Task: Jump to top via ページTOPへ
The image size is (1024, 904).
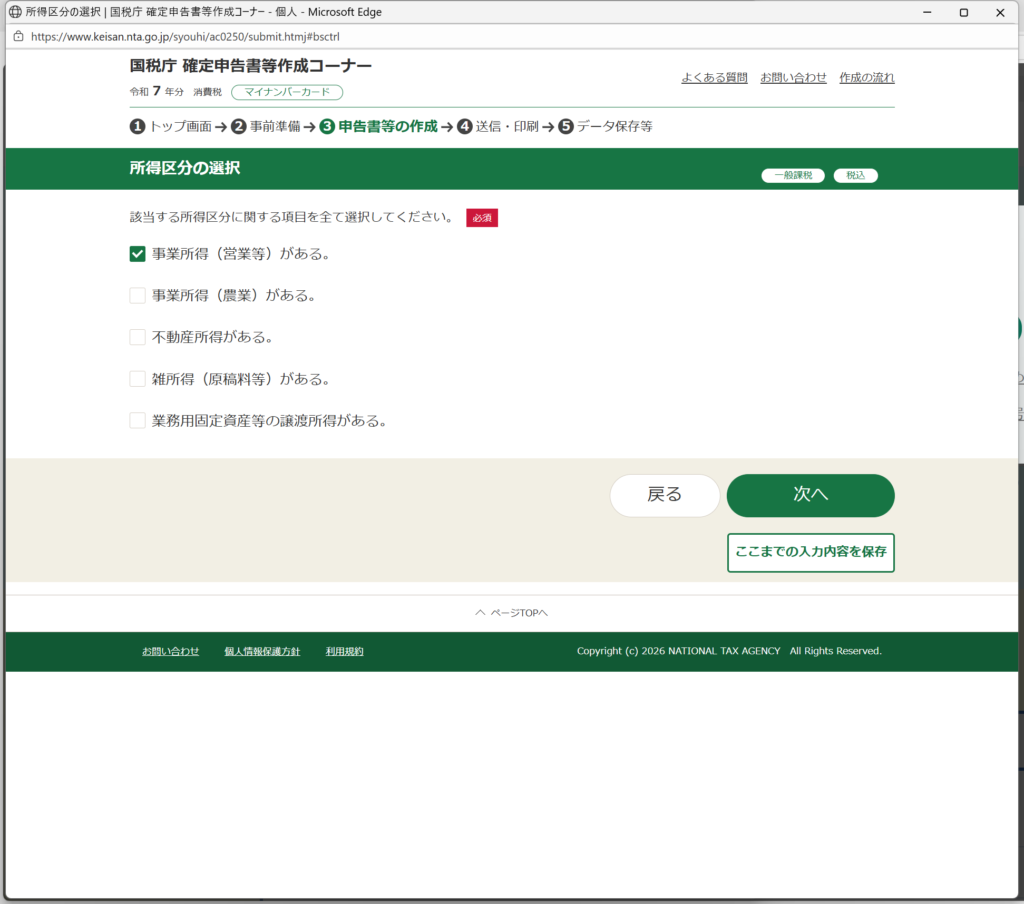Action: click(512, 613)
